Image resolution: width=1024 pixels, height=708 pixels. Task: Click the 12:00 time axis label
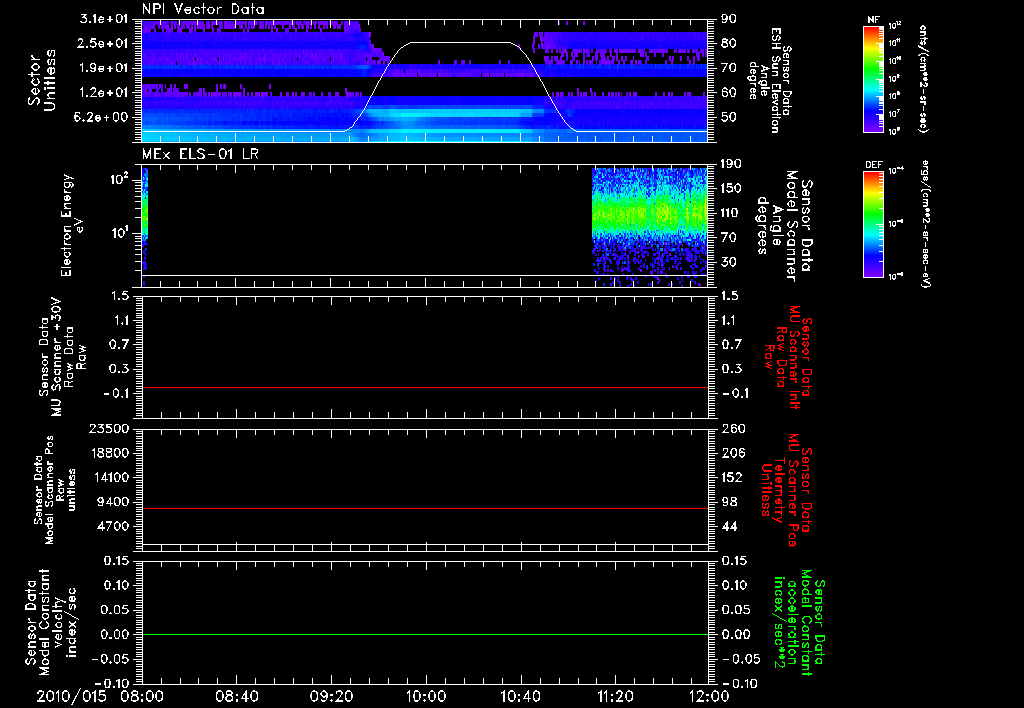[x=709, y=695]
